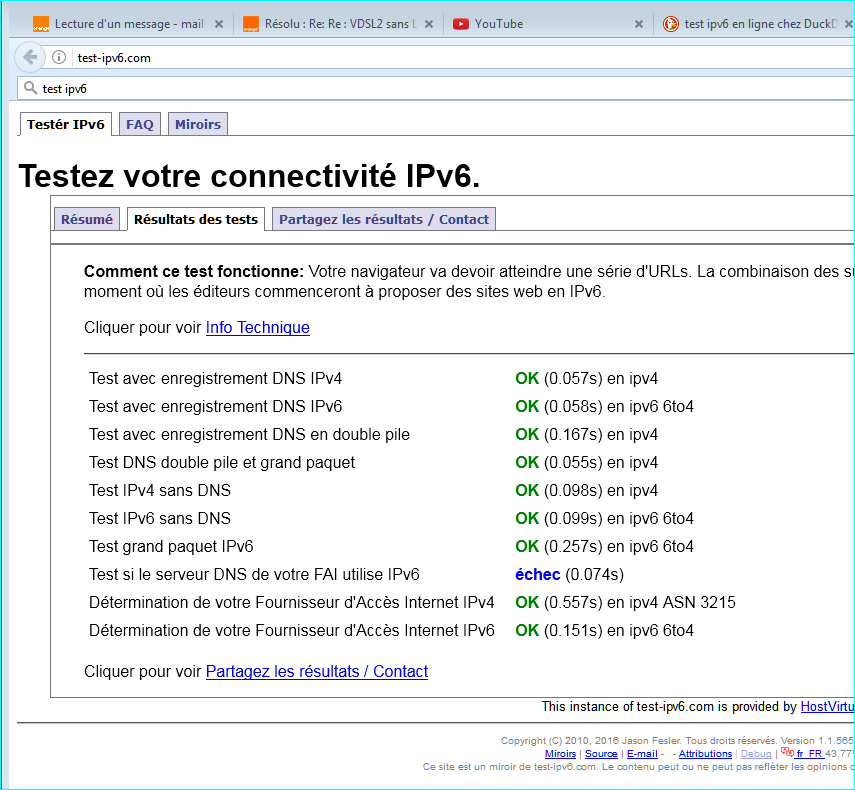This screenshot has width=855, height=790.
Task: Open the Info Technique link
Action: point(257,327)
